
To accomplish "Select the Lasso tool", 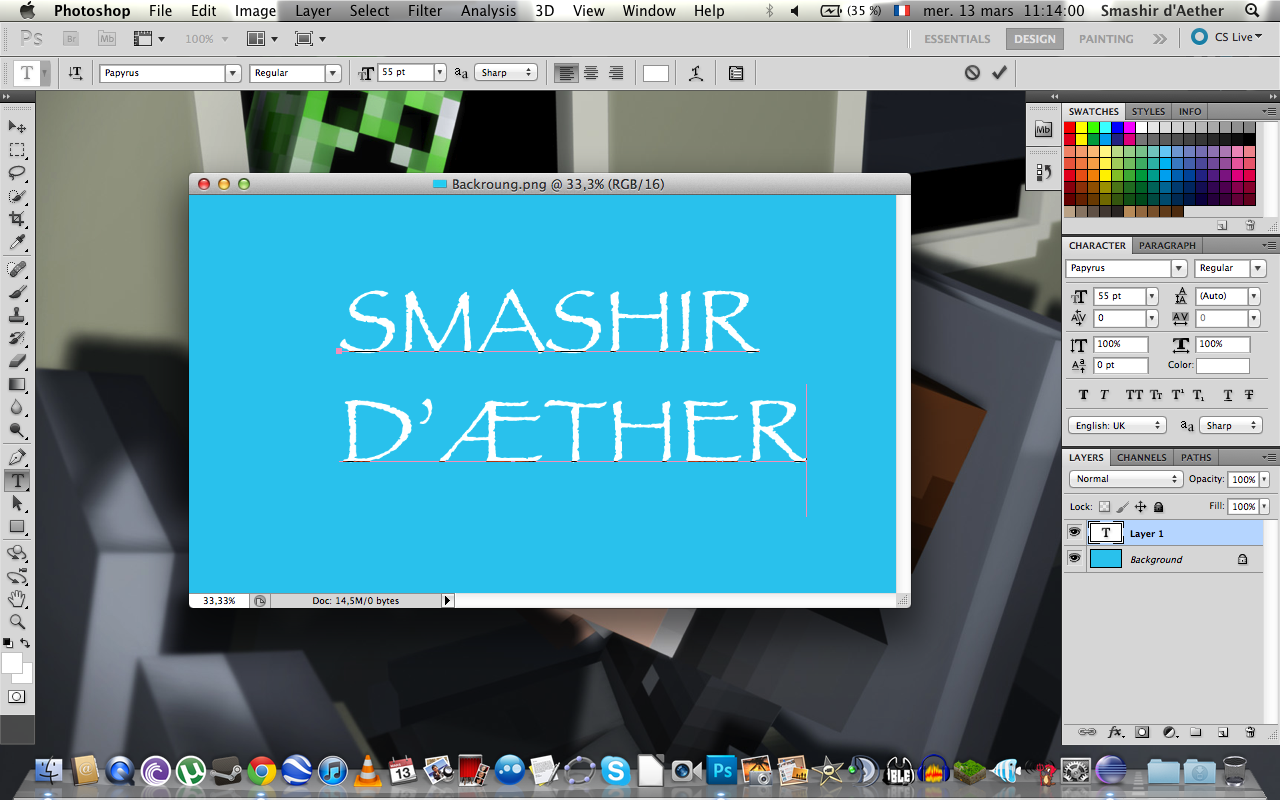I will point(17,173).
